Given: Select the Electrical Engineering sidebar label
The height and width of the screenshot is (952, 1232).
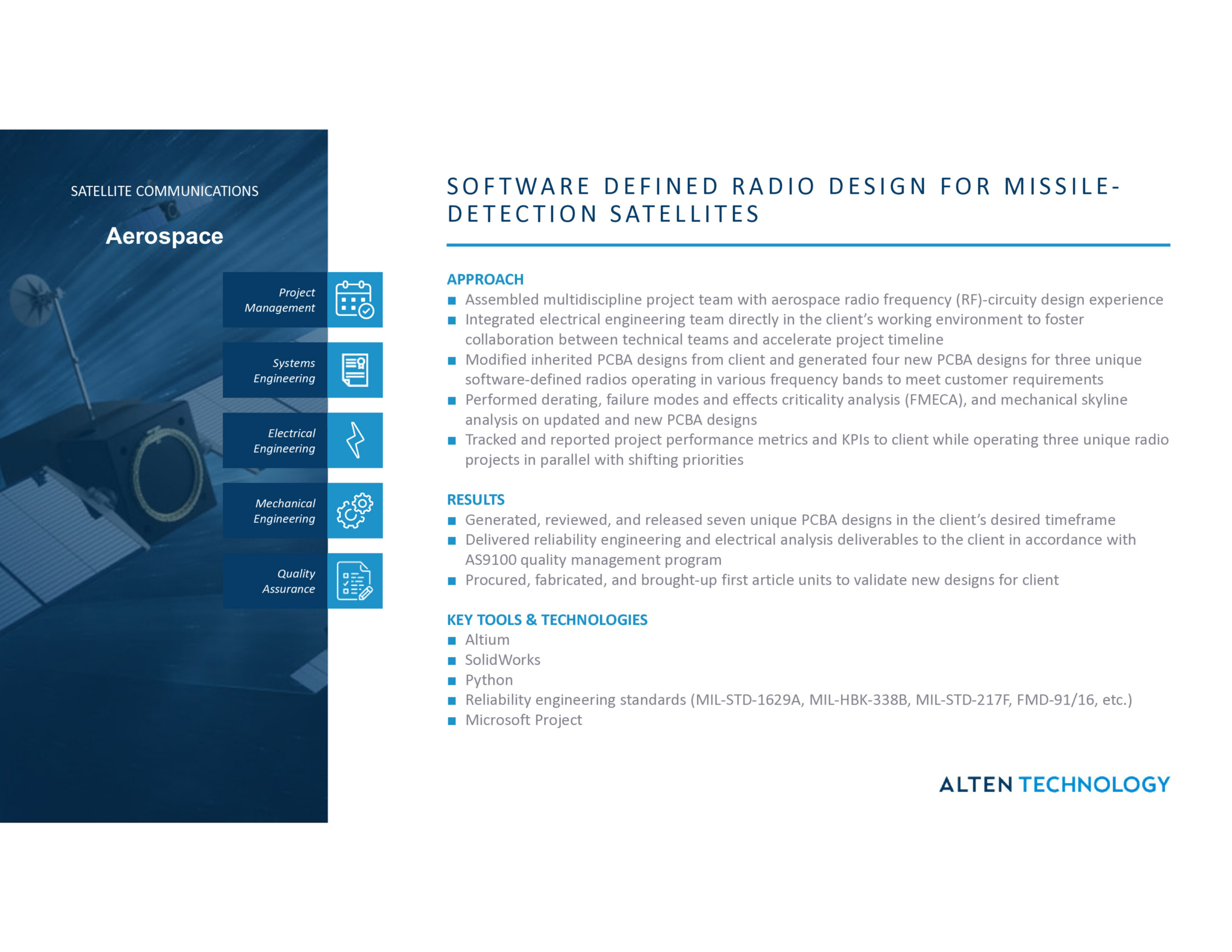Looking at the screenshot, I should coord(285,440).
